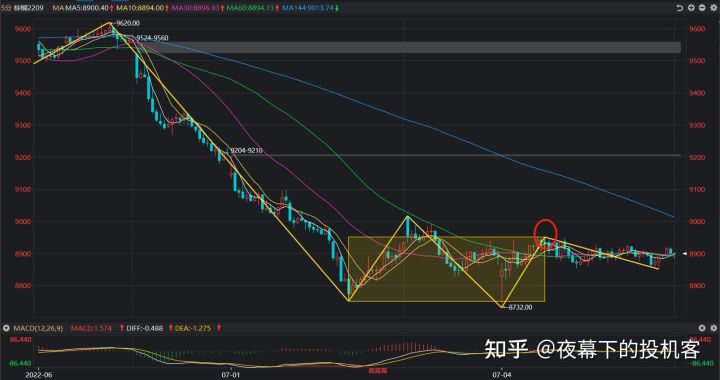This screenshot has height=380, width=720.
Task: Click the 9204-9210 level label
Action: pos(247,150)
